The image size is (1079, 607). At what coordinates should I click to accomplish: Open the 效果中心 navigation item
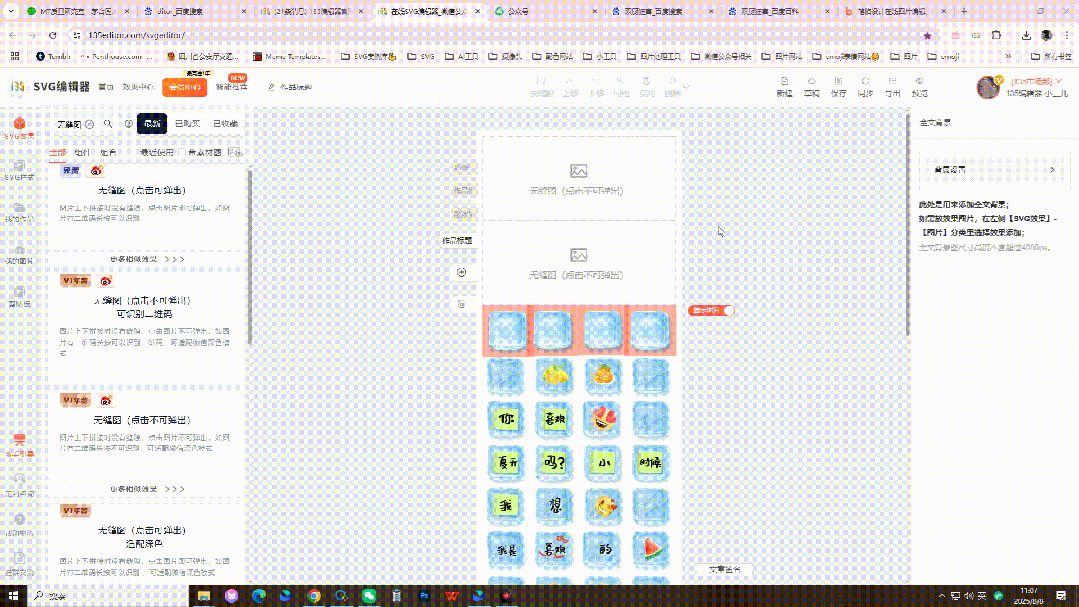138,87
